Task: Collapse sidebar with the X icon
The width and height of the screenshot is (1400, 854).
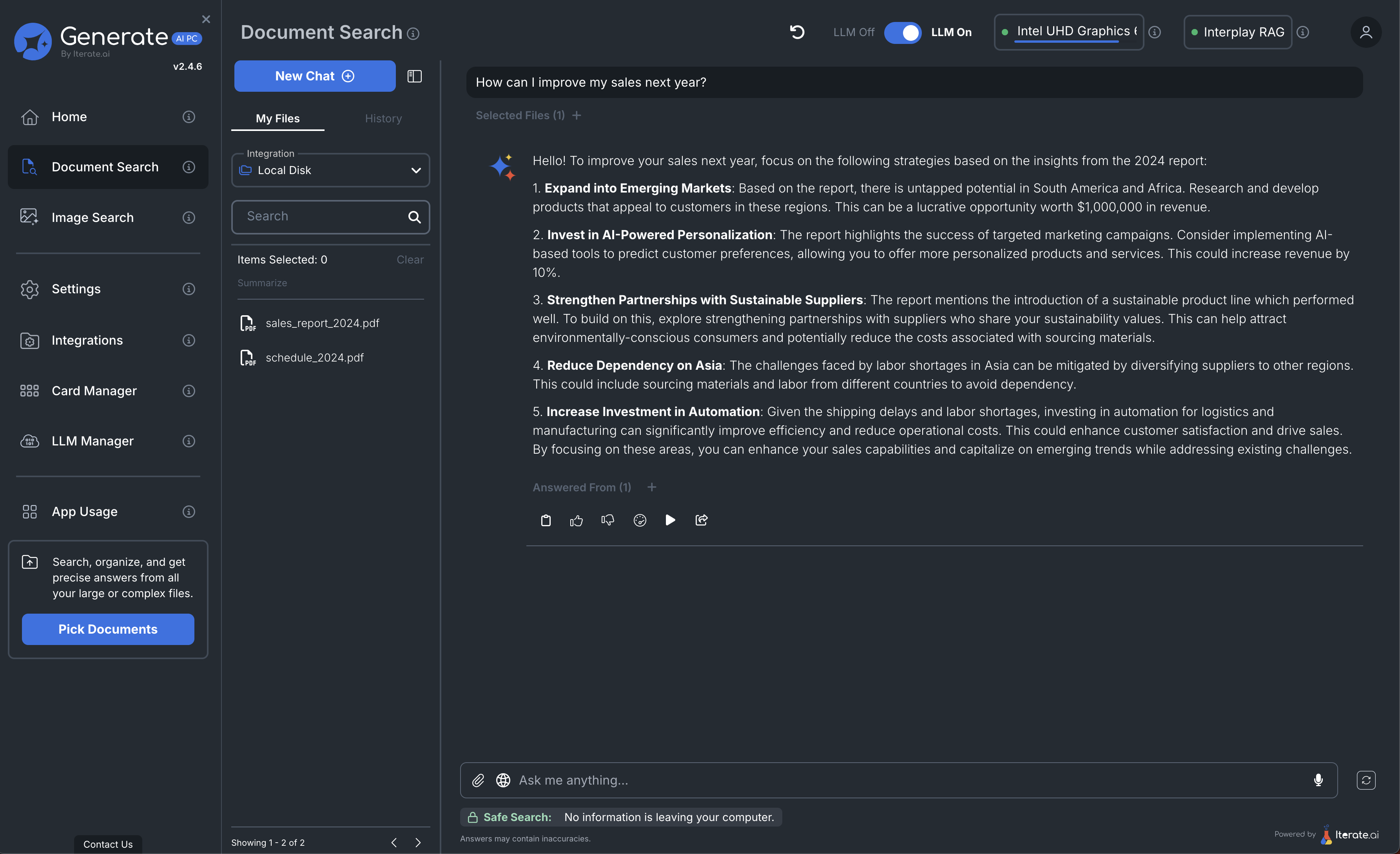Action: [206, 19]
